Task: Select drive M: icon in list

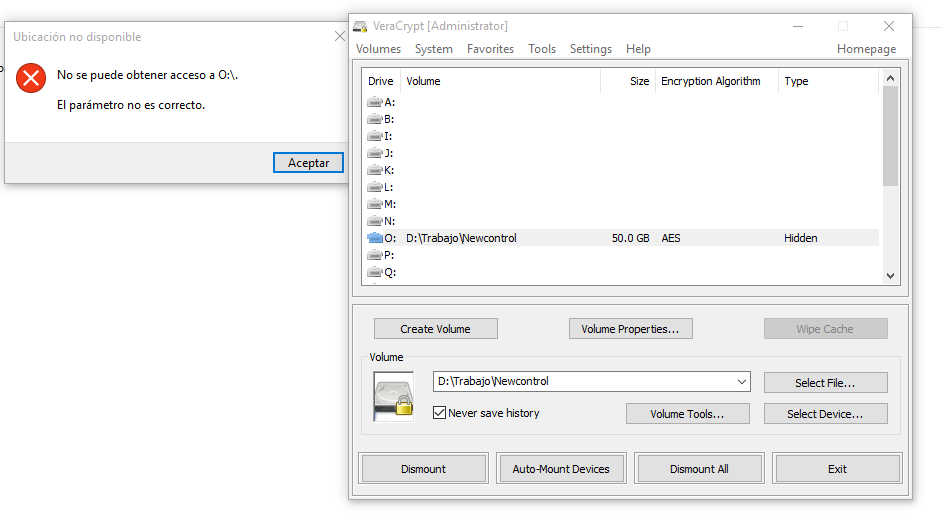Action: pyautogui.click(x=375, y=204)
